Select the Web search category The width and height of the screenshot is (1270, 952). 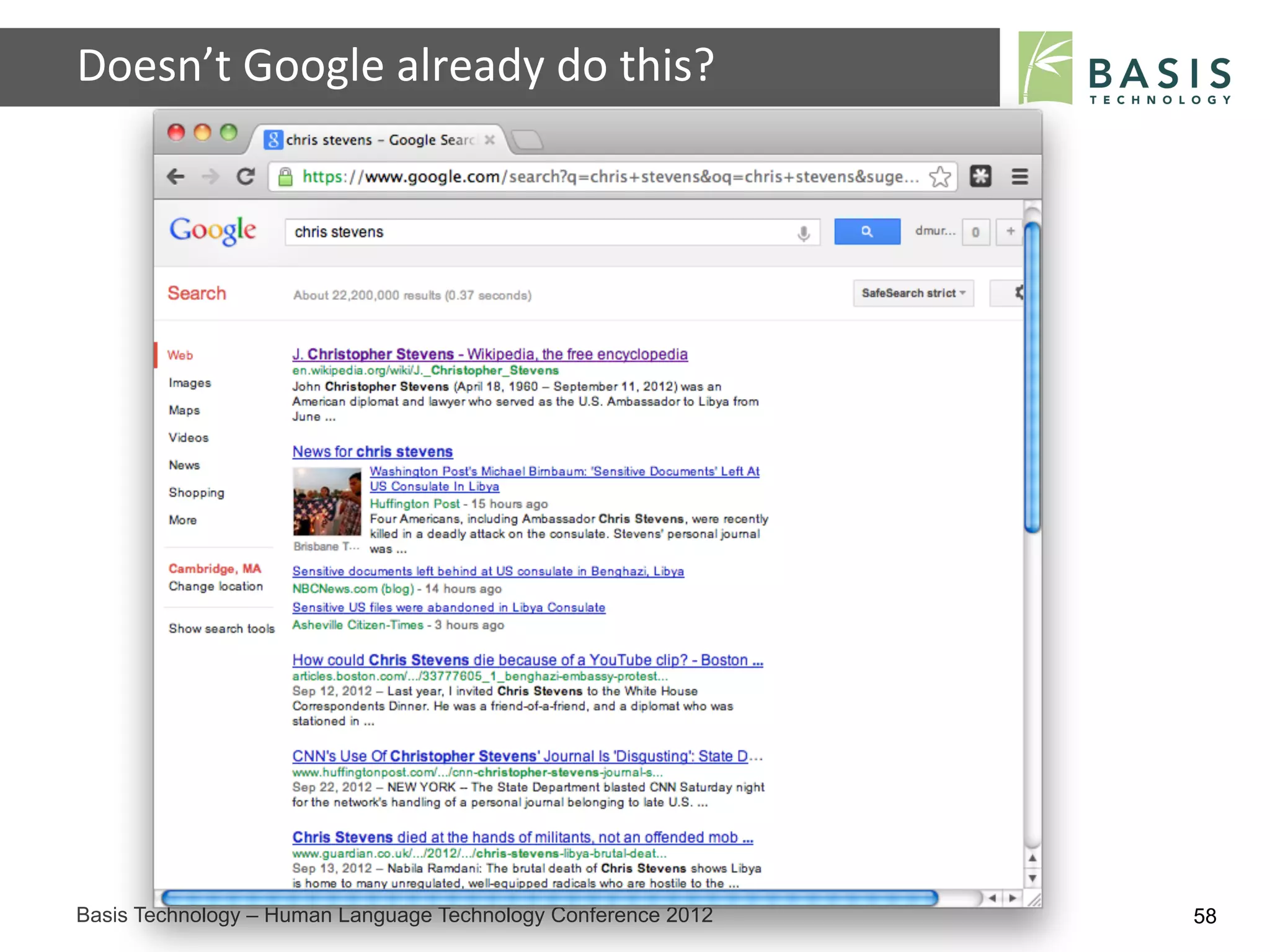click(x=180, y=355)
